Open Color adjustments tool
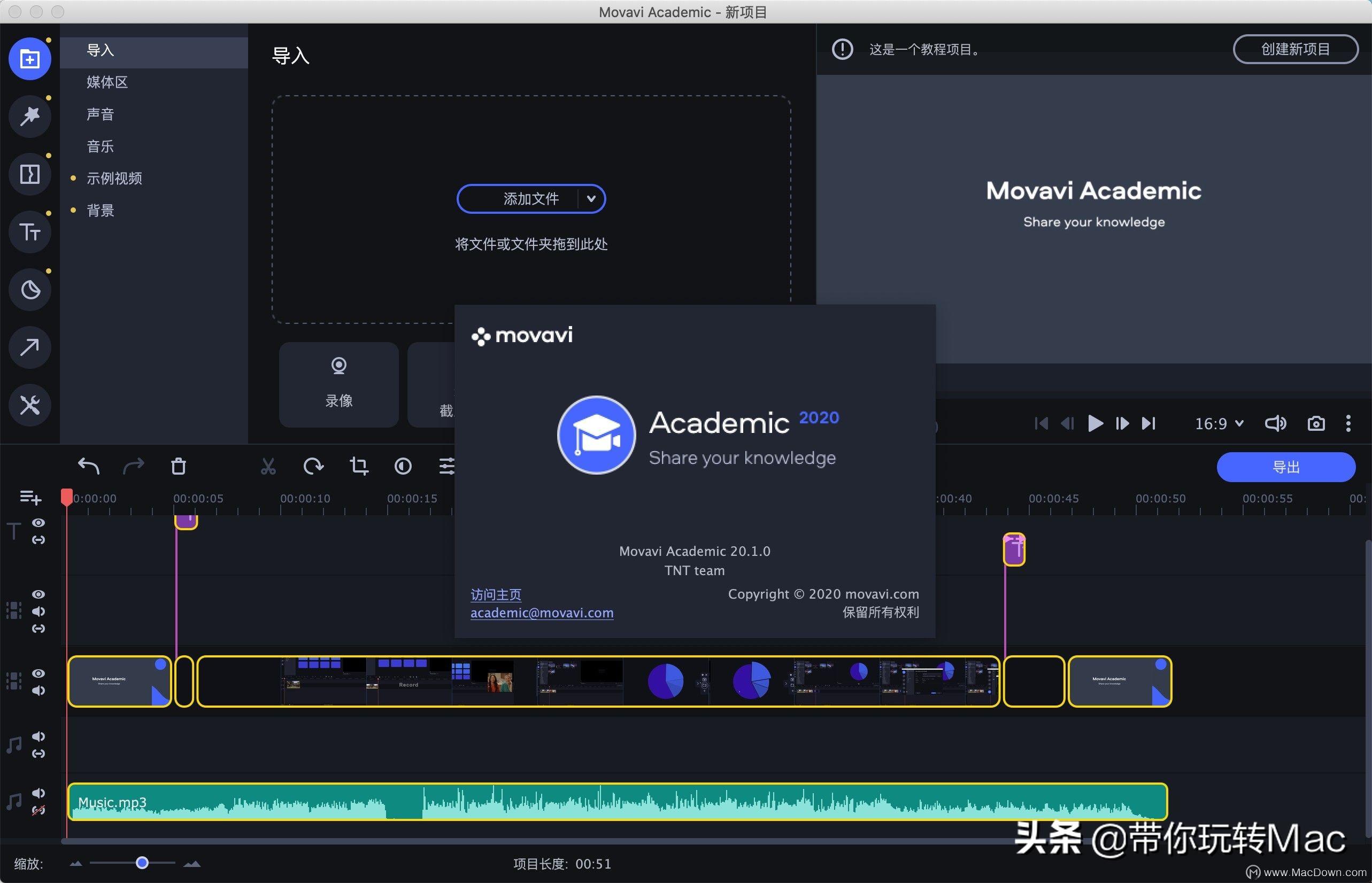This screenshot has height=883, width=1372. tap(403, 466)
